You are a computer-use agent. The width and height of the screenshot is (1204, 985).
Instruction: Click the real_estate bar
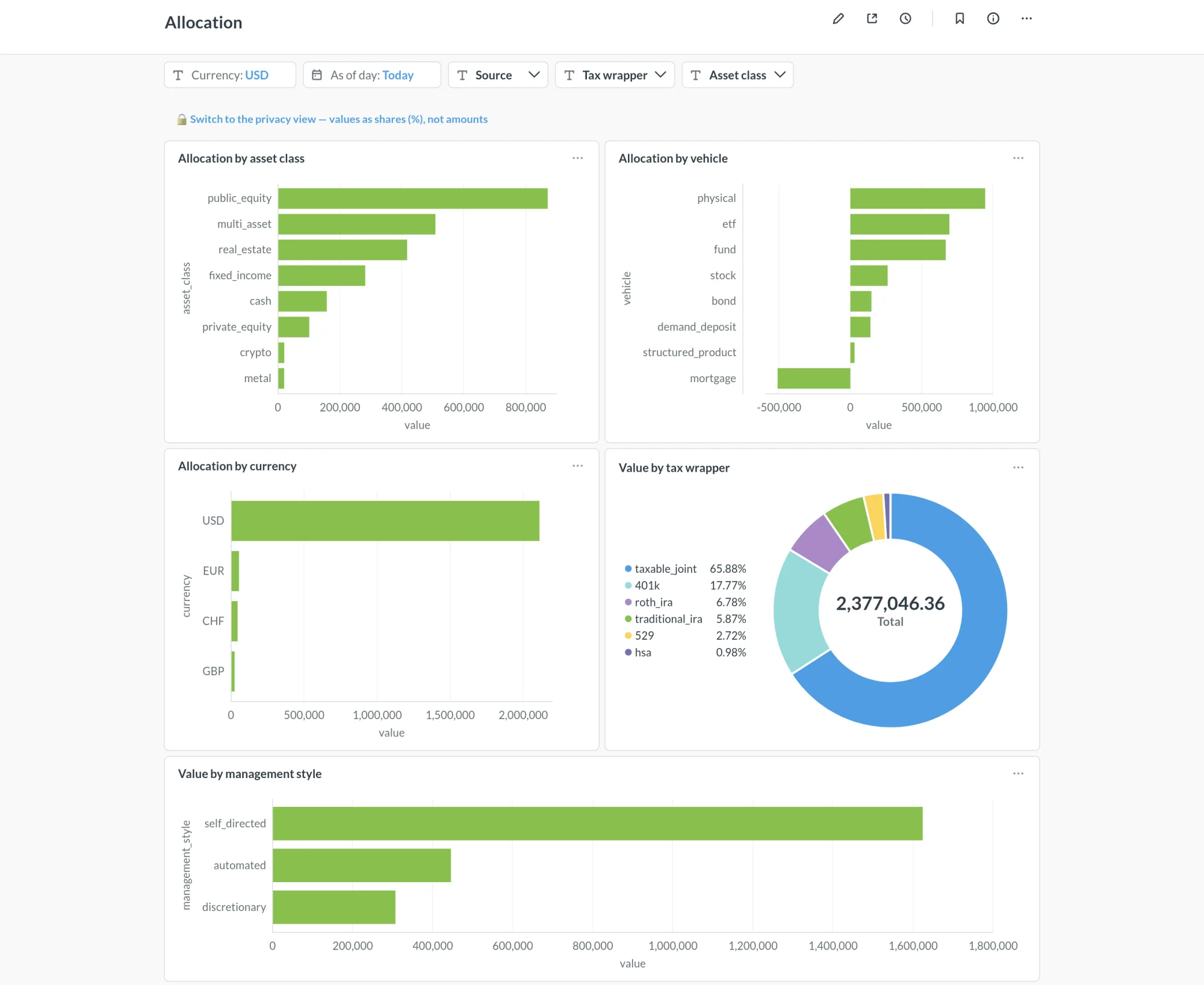coord(343,250)
